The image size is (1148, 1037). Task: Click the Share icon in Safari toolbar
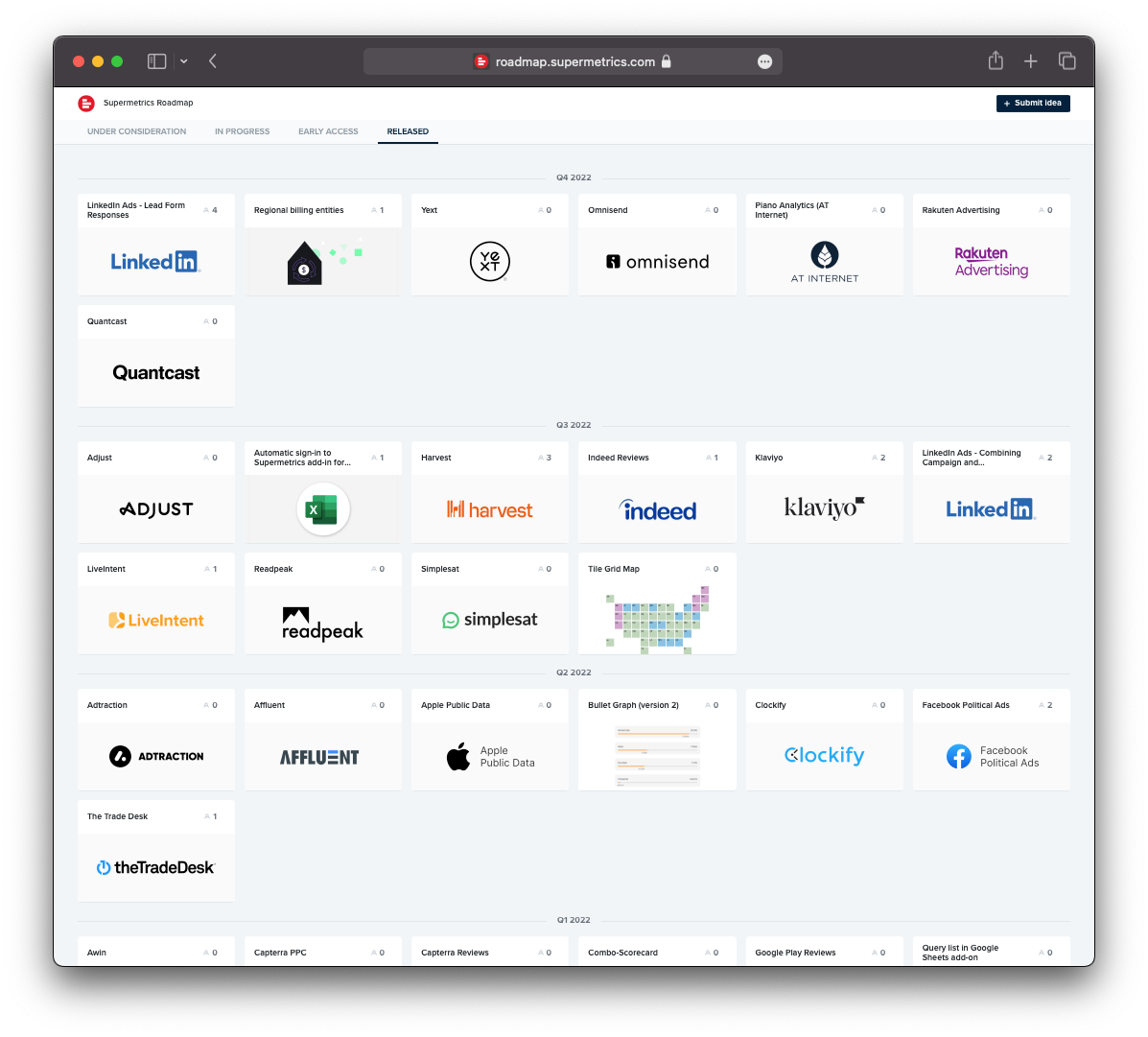(x=996, y=61)
